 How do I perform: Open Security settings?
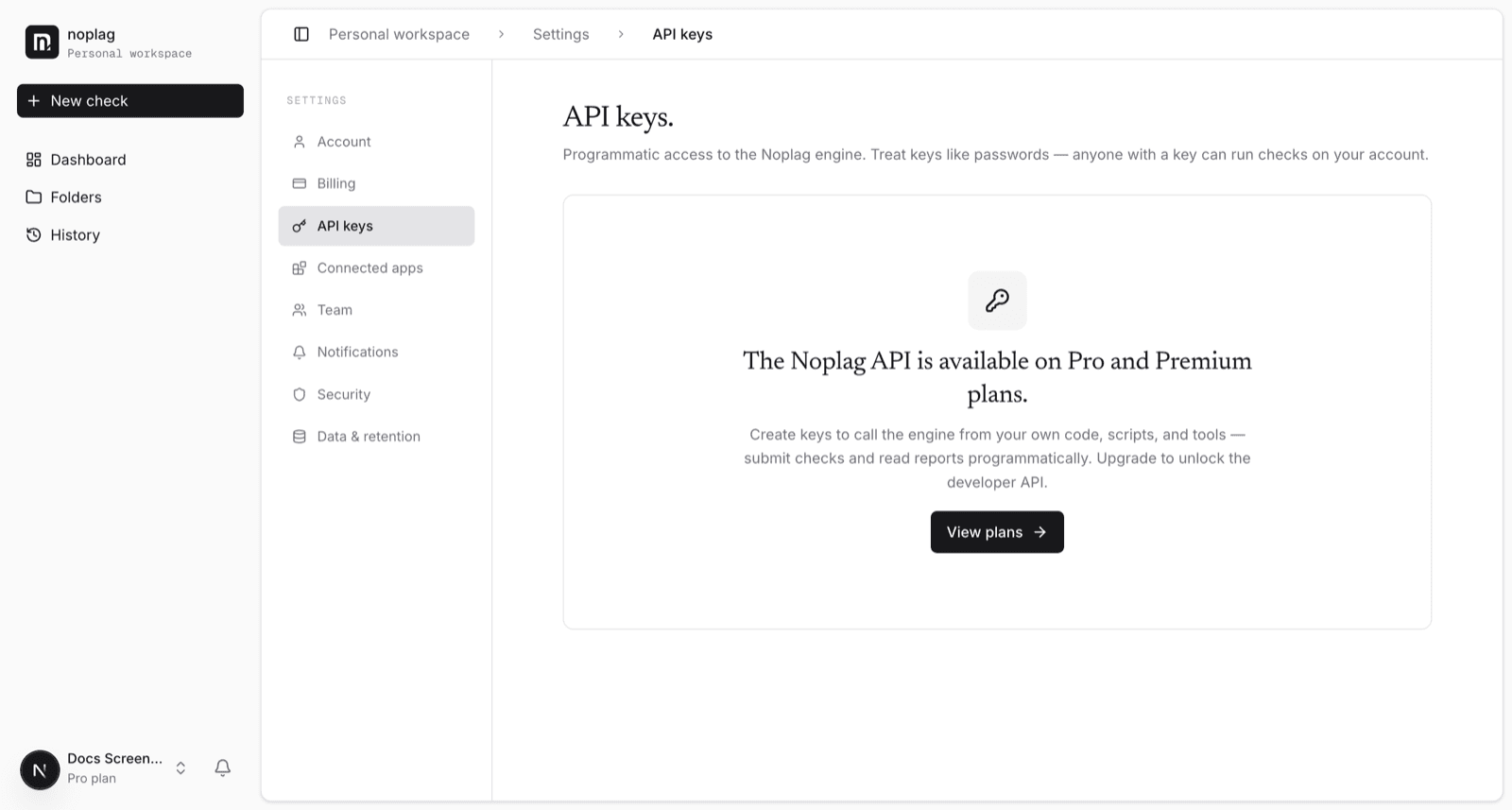point(376,394)
